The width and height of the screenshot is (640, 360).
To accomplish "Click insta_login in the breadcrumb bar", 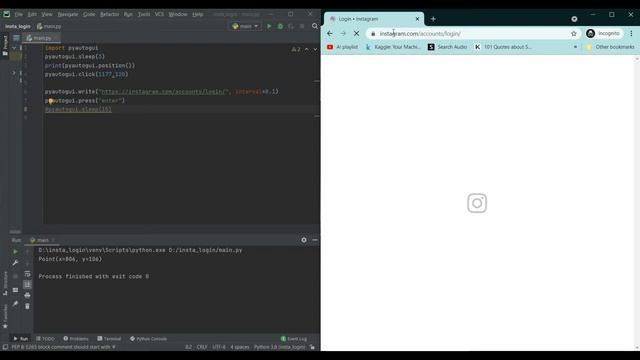I will [18, 27].
